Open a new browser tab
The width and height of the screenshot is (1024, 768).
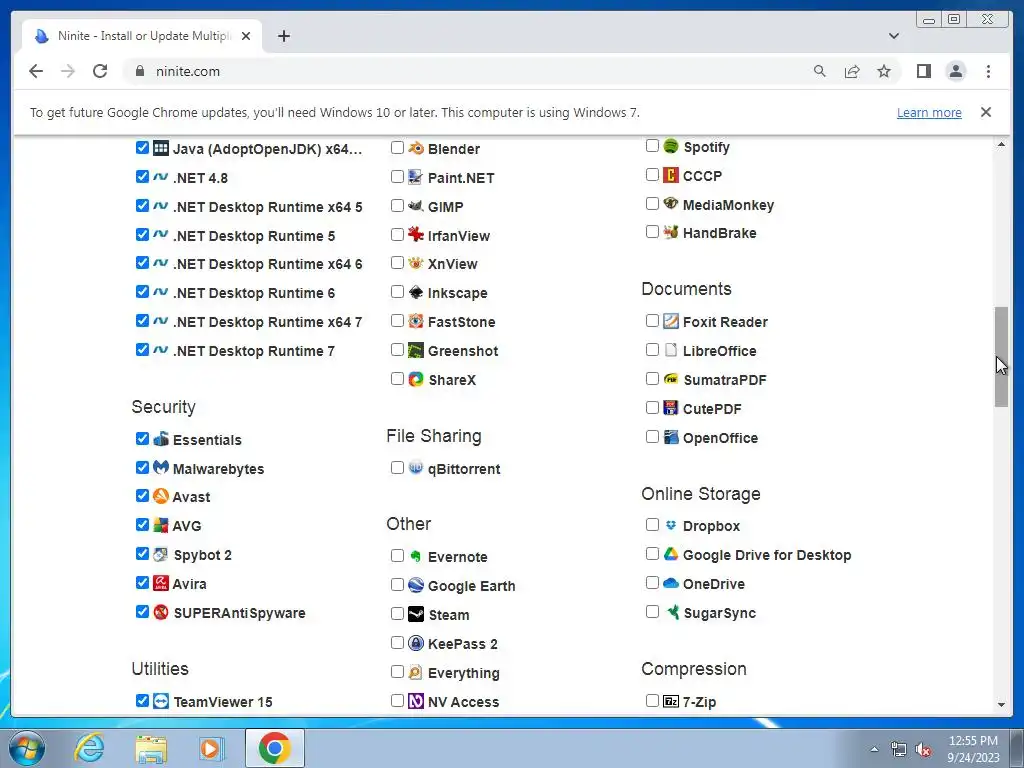pos(283,36)
